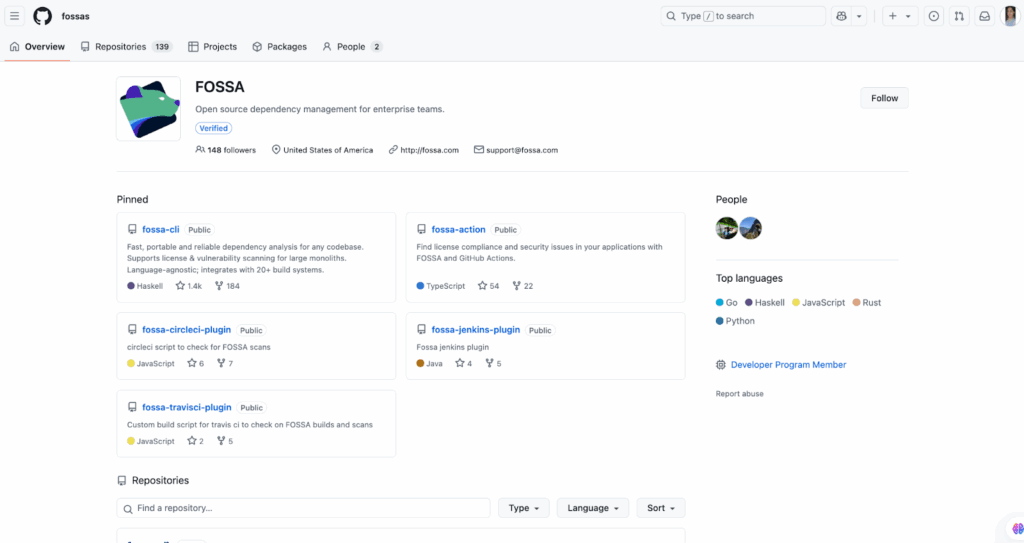Open the http://fossa.com website link
The height and width of the screenshot is (543, 1024).
coord(429,150)
